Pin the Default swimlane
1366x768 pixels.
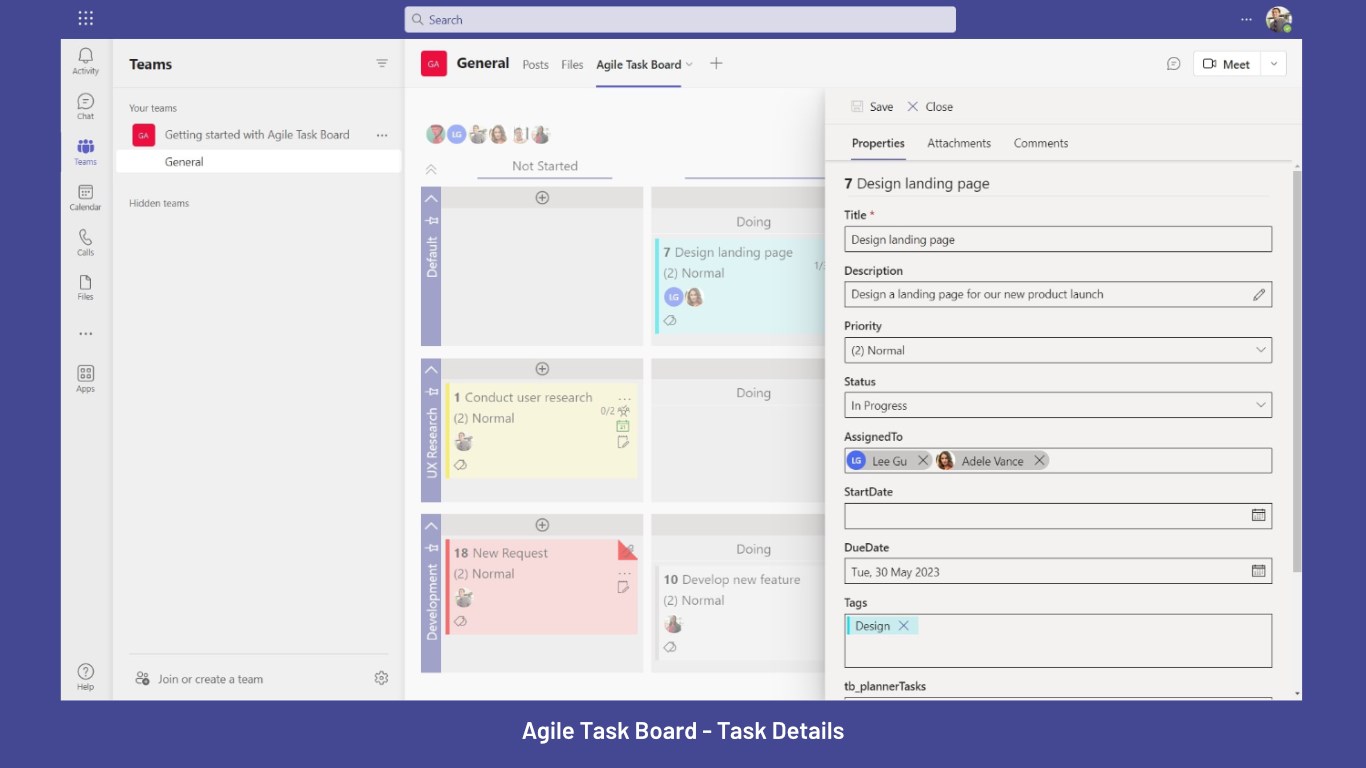pyautogui.click(x=432, y=220)
